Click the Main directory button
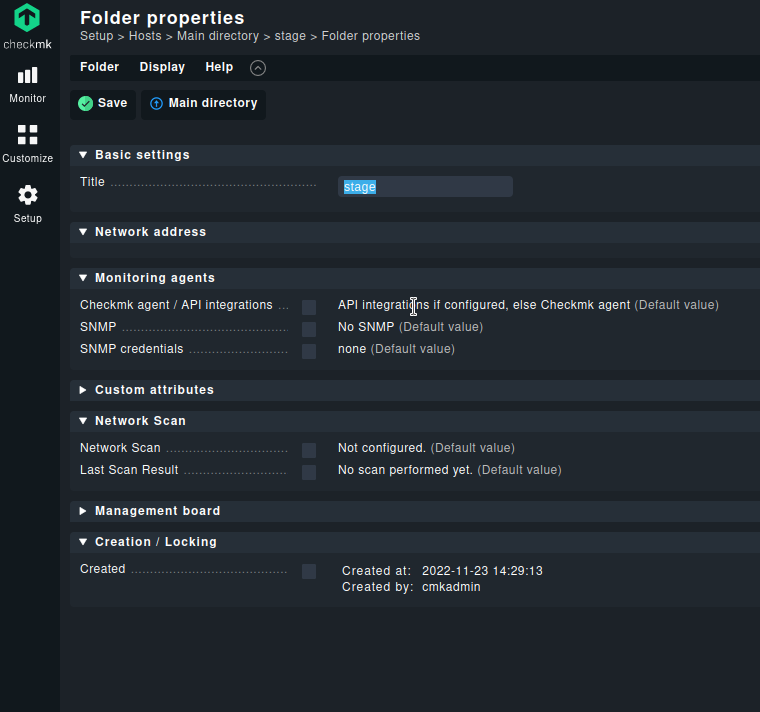 coord(204,104)
